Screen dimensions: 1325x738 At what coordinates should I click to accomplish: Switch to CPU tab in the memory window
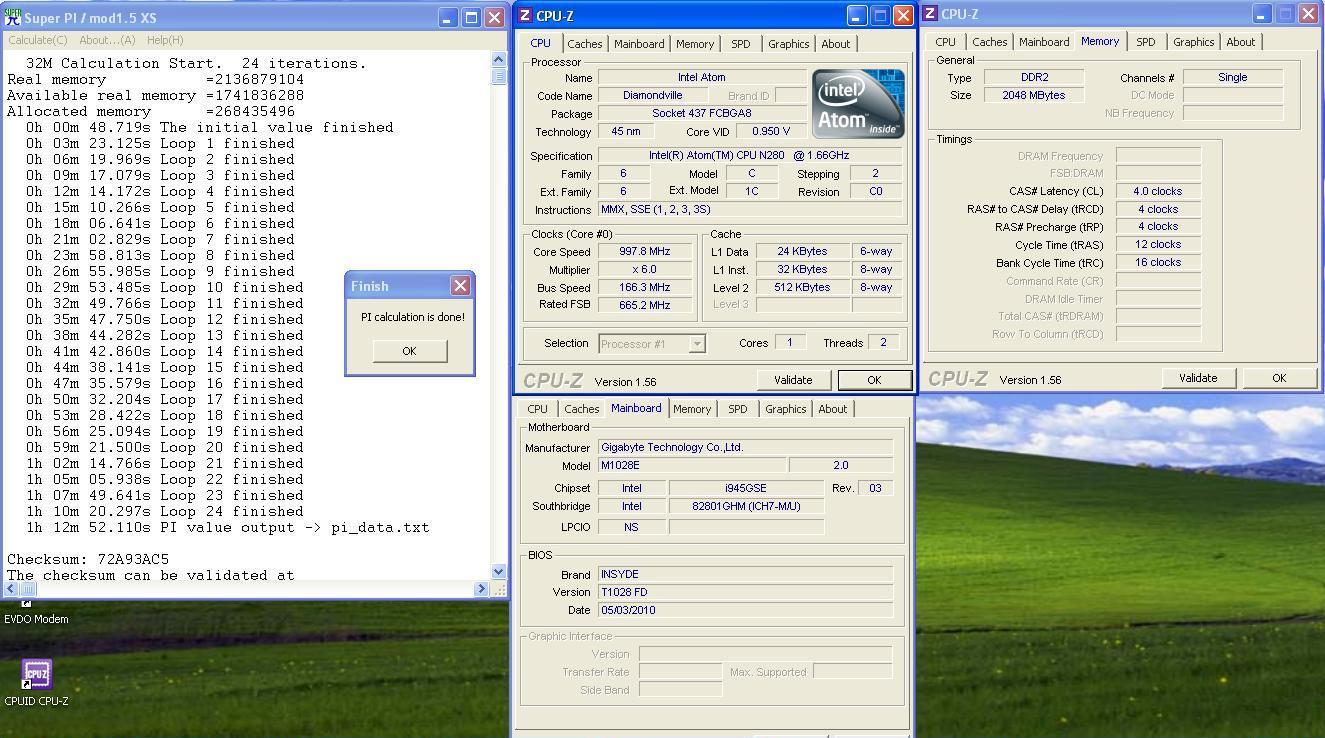945,42
